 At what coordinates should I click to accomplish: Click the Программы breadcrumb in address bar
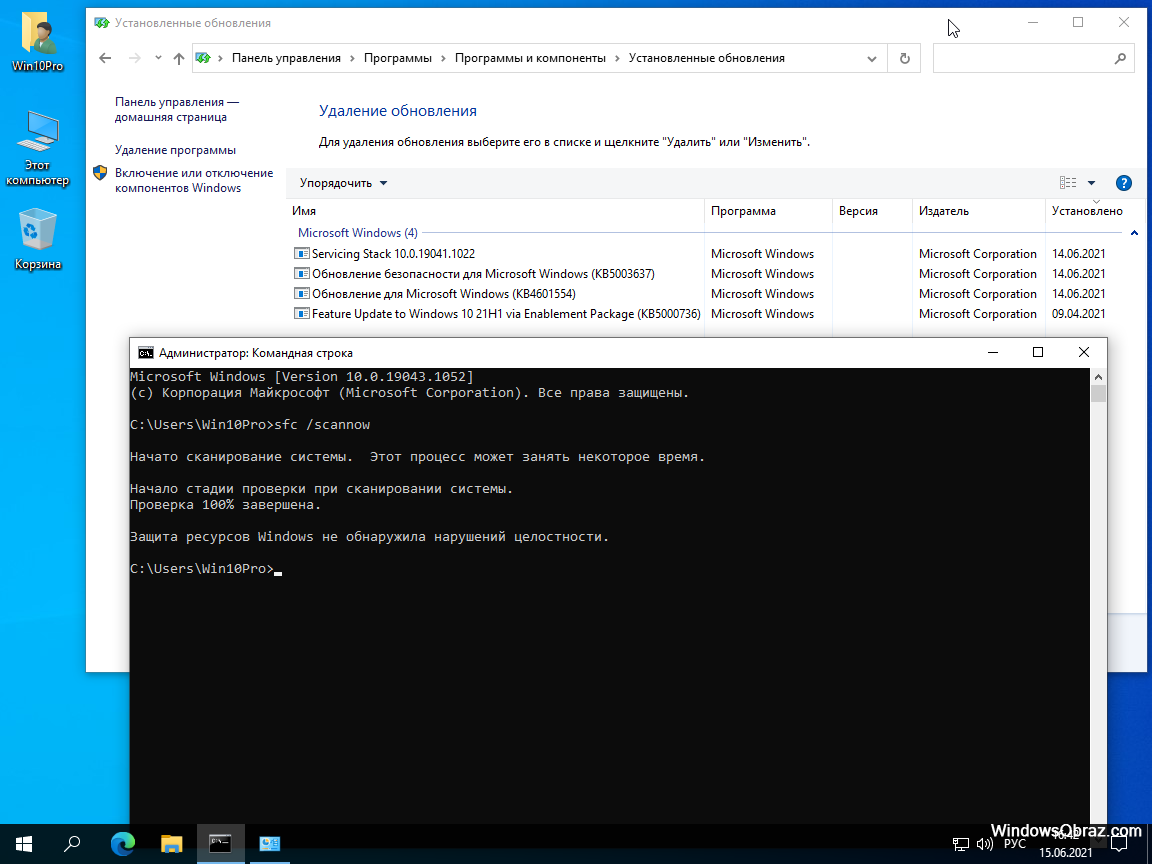[x=398, y=58]
